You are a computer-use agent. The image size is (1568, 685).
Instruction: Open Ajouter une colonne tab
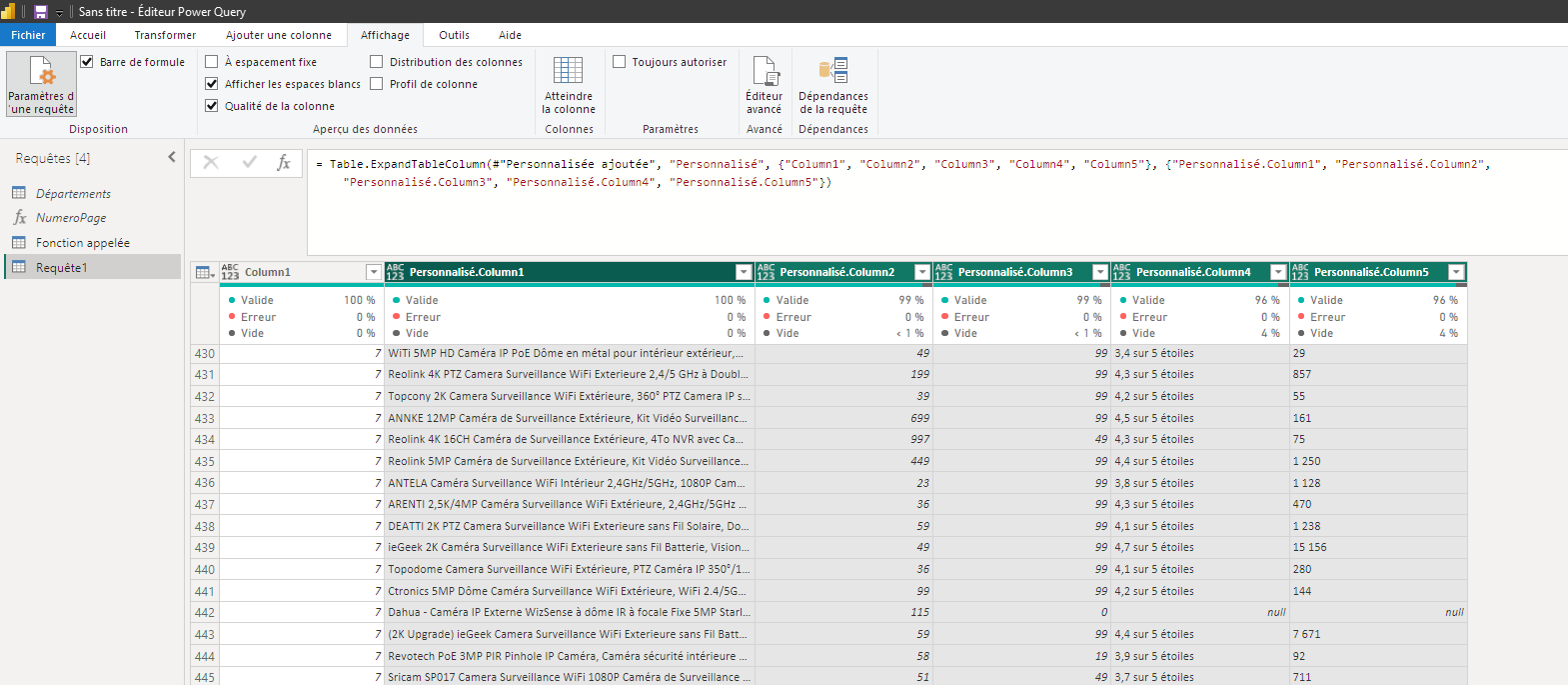279,35
